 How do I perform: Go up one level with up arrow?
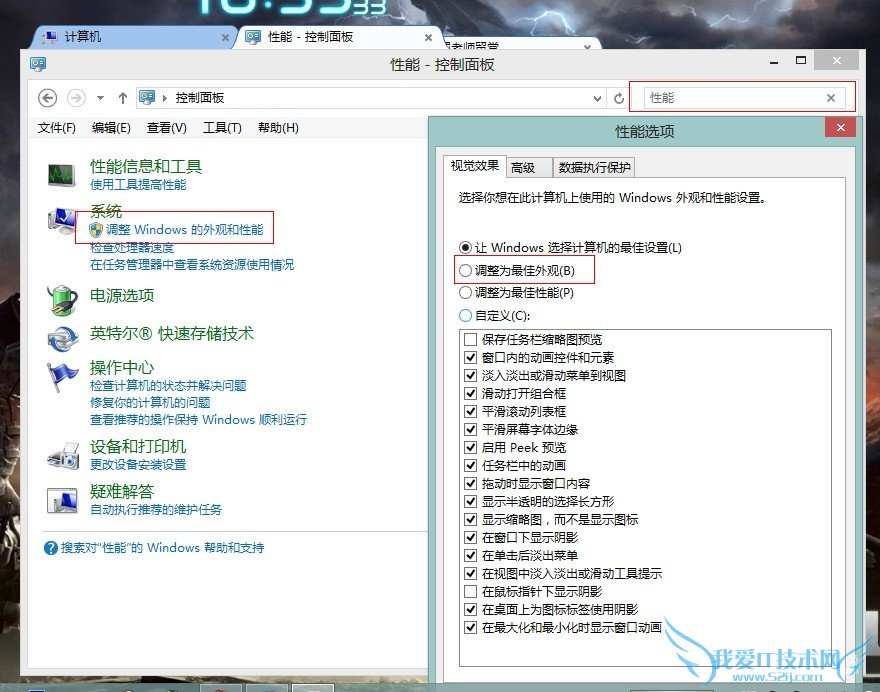pyautogui.click(x=123, y=98)
